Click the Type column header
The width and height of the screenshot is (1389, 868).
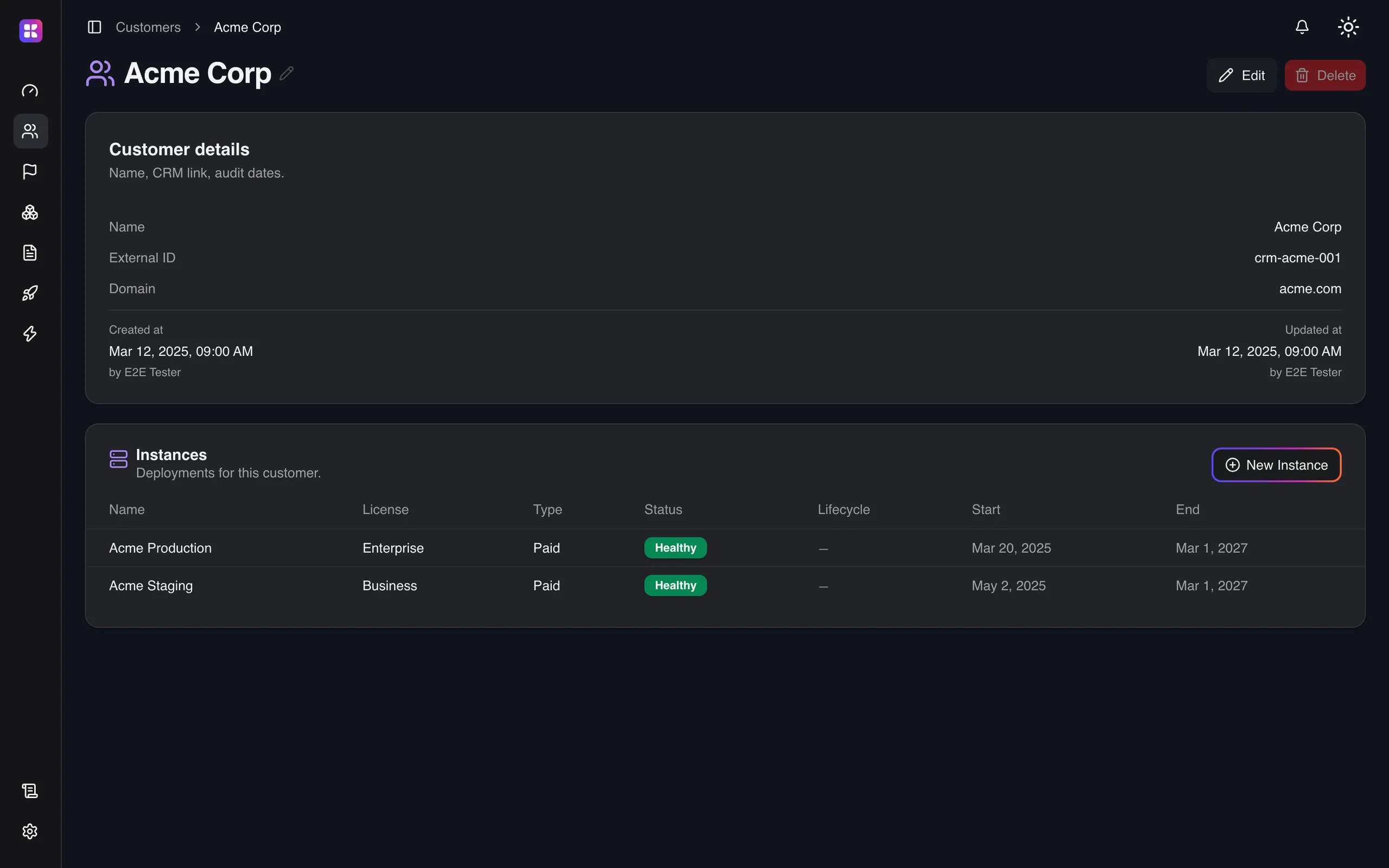click(547, 509)
